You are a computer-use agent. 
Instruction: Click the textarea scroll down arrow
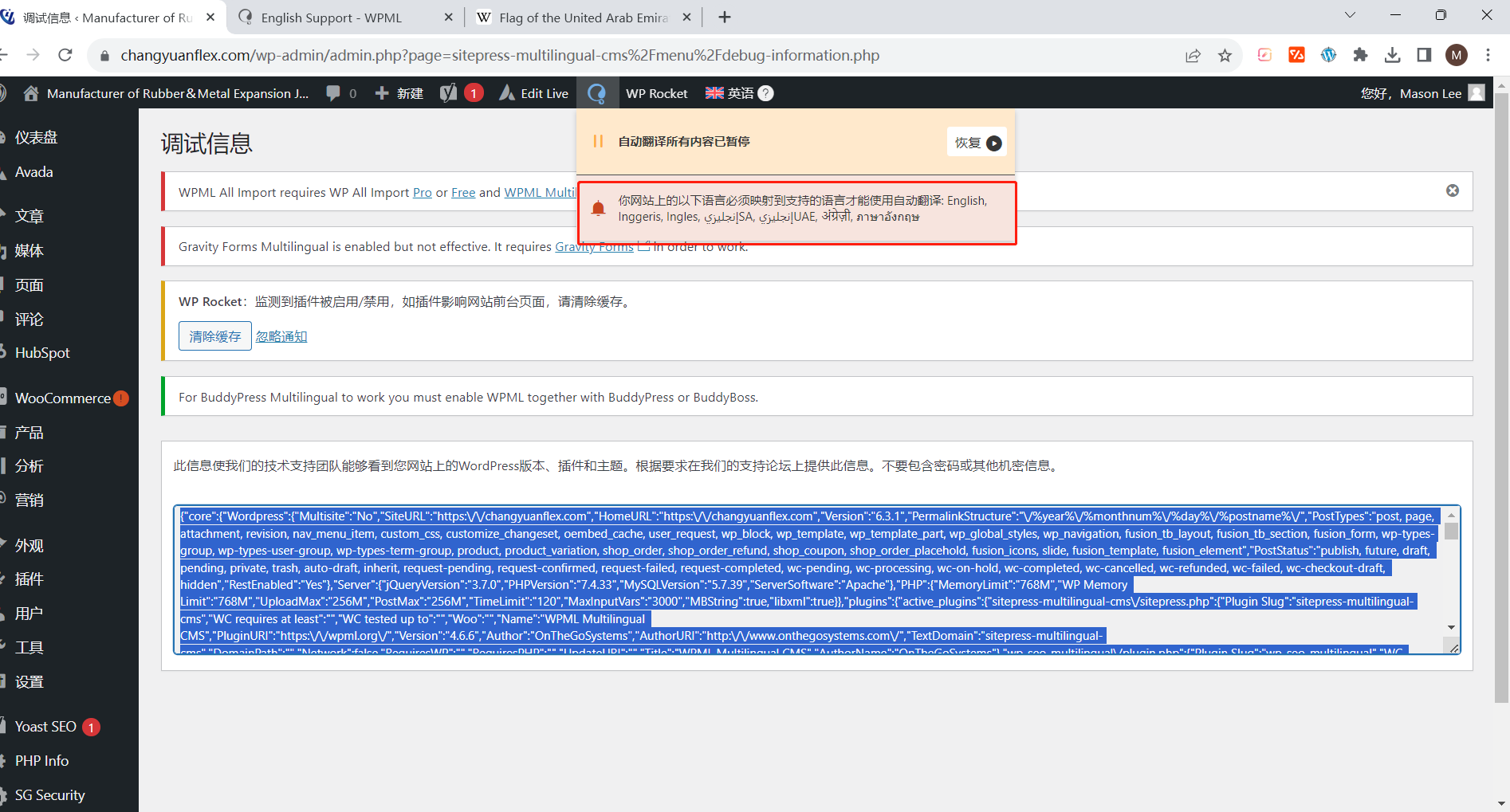pos(1451,627)
